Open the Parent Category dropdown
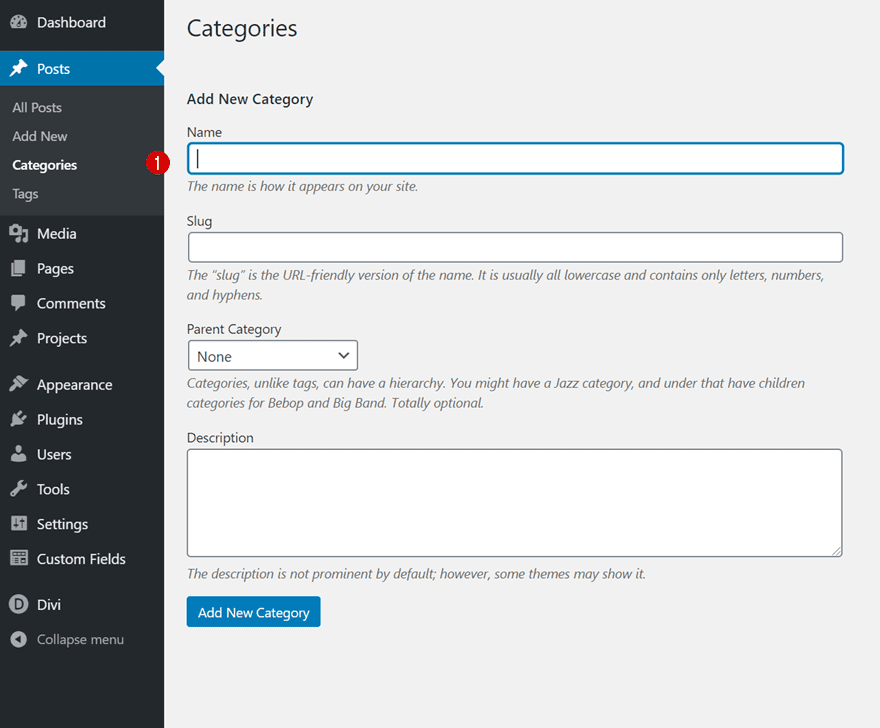This screenshot has width=880, height=728. [x=272, y=355]
